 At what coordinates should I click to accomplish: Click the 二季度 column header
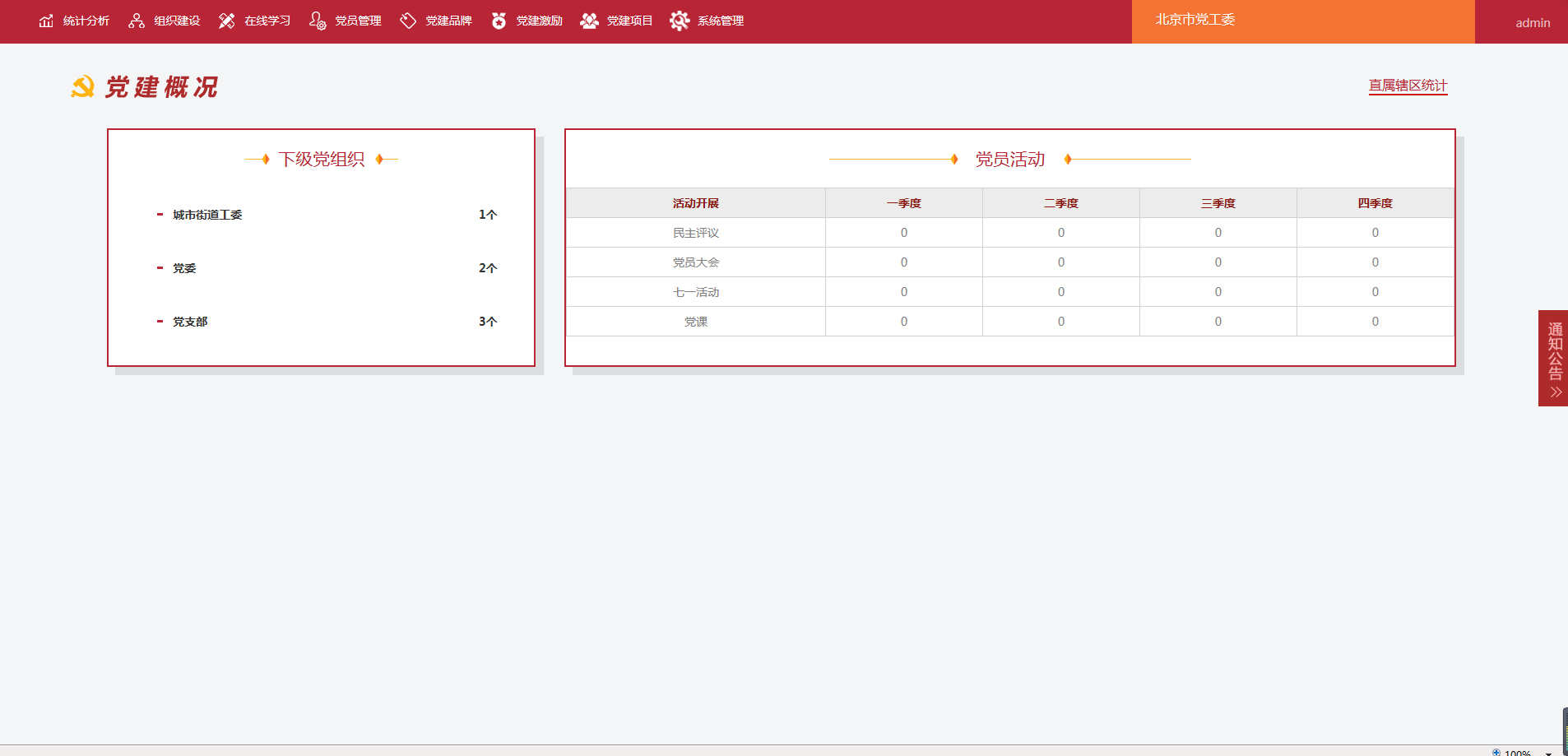[x=1061, y=203]
